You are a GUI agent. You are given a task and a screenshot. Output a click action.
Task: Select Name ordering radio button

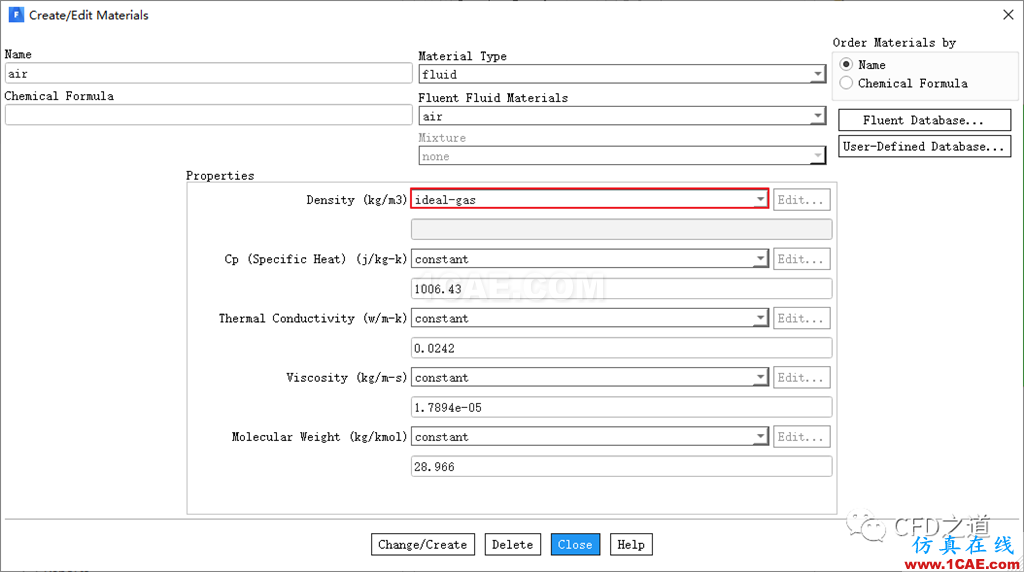(846, 64)
